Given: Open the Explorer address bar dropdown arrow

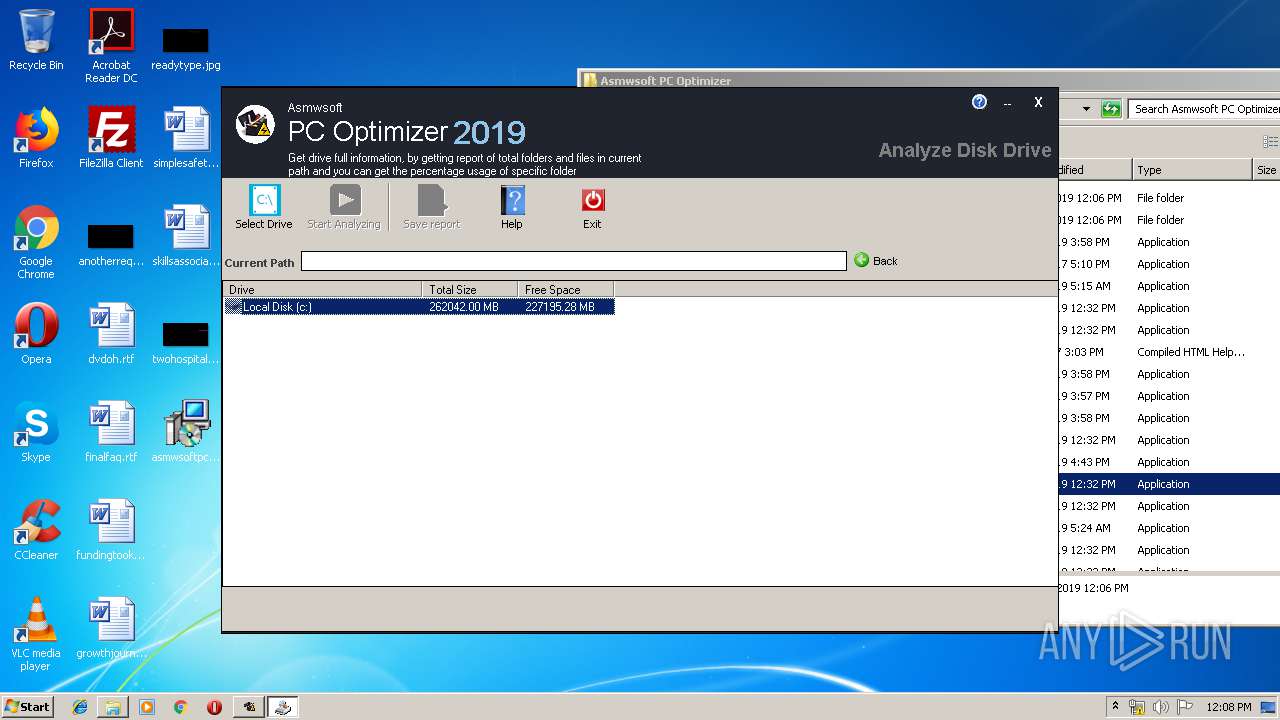Looking at the screenshot, I should [x=1086, y=109].
